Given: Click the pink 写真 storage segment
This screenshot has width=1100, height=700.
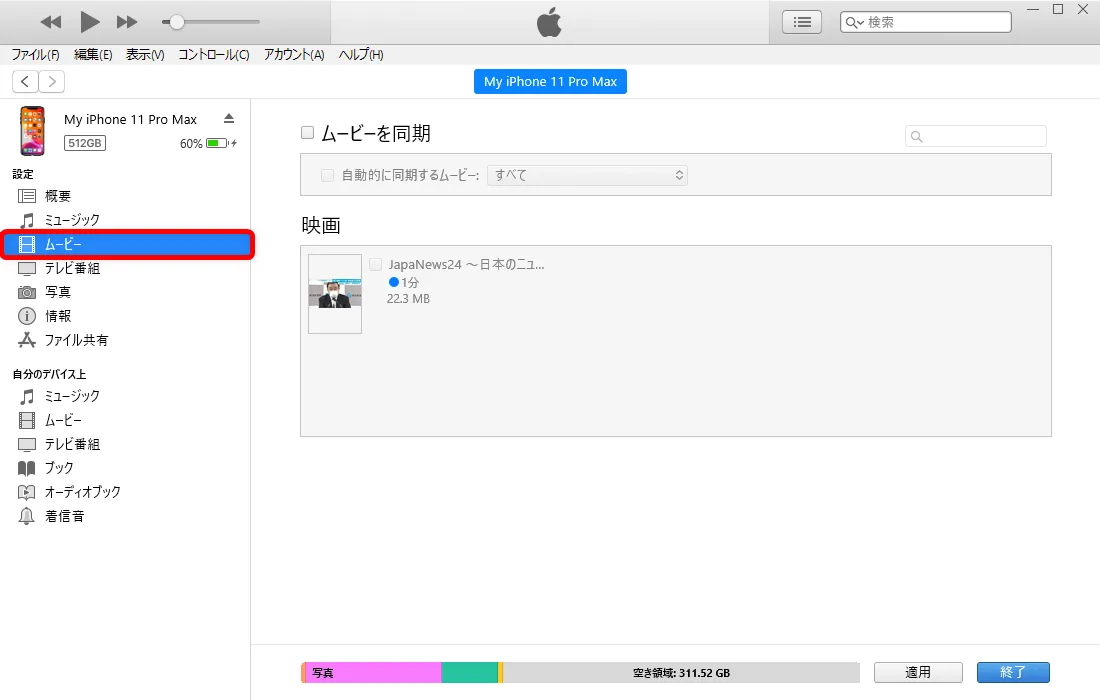Looking at the screenshot, I should tap(373, 673).
